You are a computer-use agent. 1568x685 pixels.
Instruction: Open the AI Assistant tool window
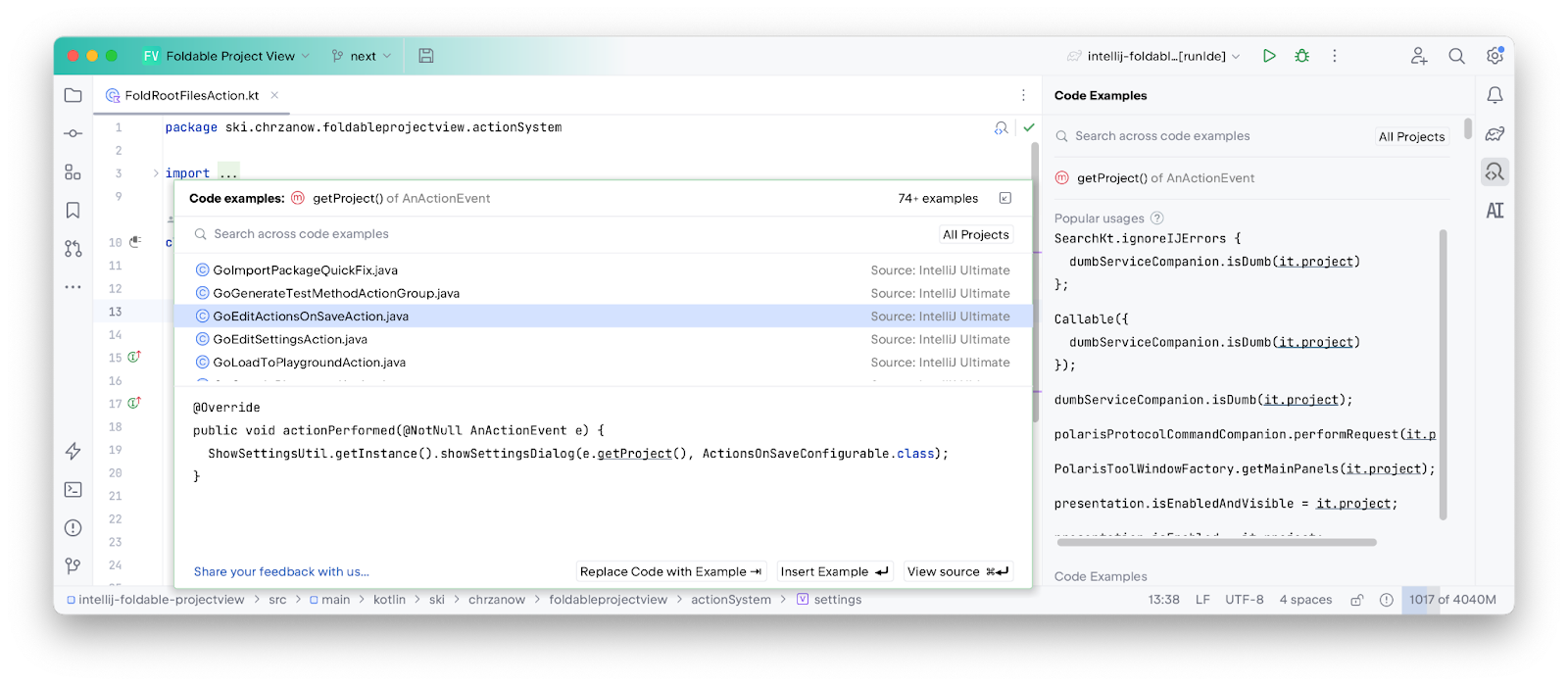click(x=1494, y=211)
